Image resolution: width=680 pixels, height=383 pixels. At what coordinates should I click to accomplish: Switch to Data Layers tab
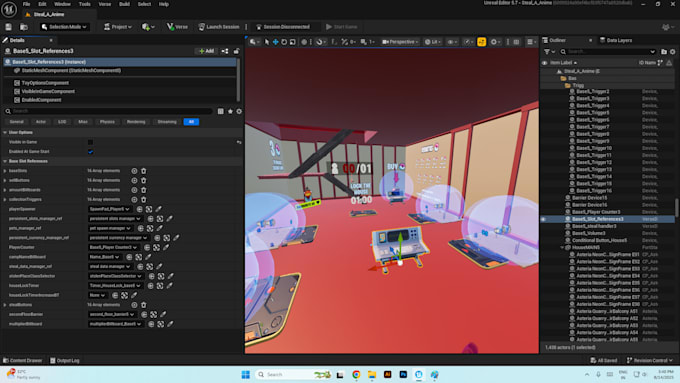coord(616,40)
